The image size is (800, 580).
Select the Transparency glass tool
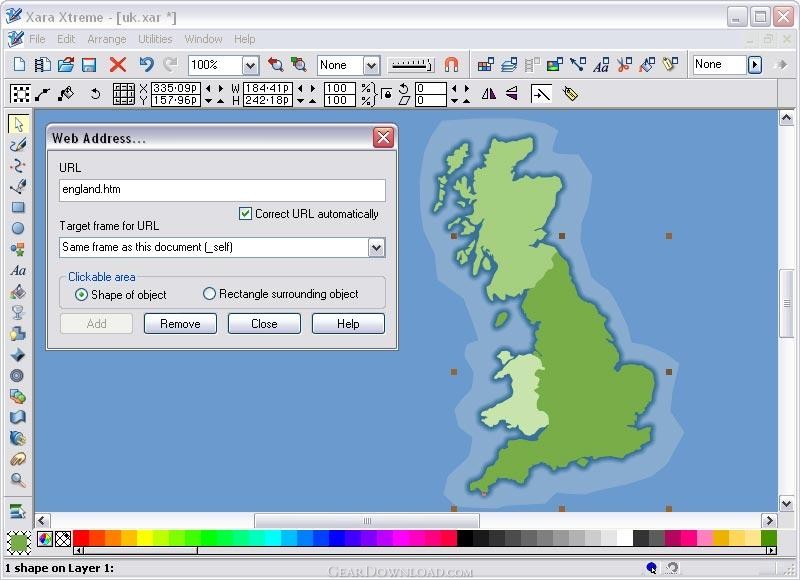(x=18, y=312)
